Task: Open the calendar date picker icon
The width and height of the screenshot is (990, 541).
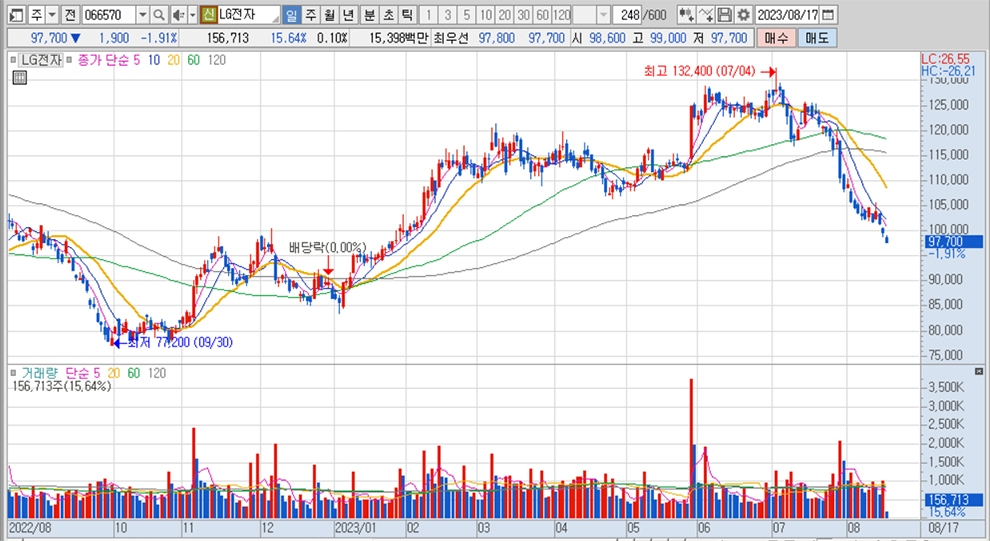Action: coord(830,15)
